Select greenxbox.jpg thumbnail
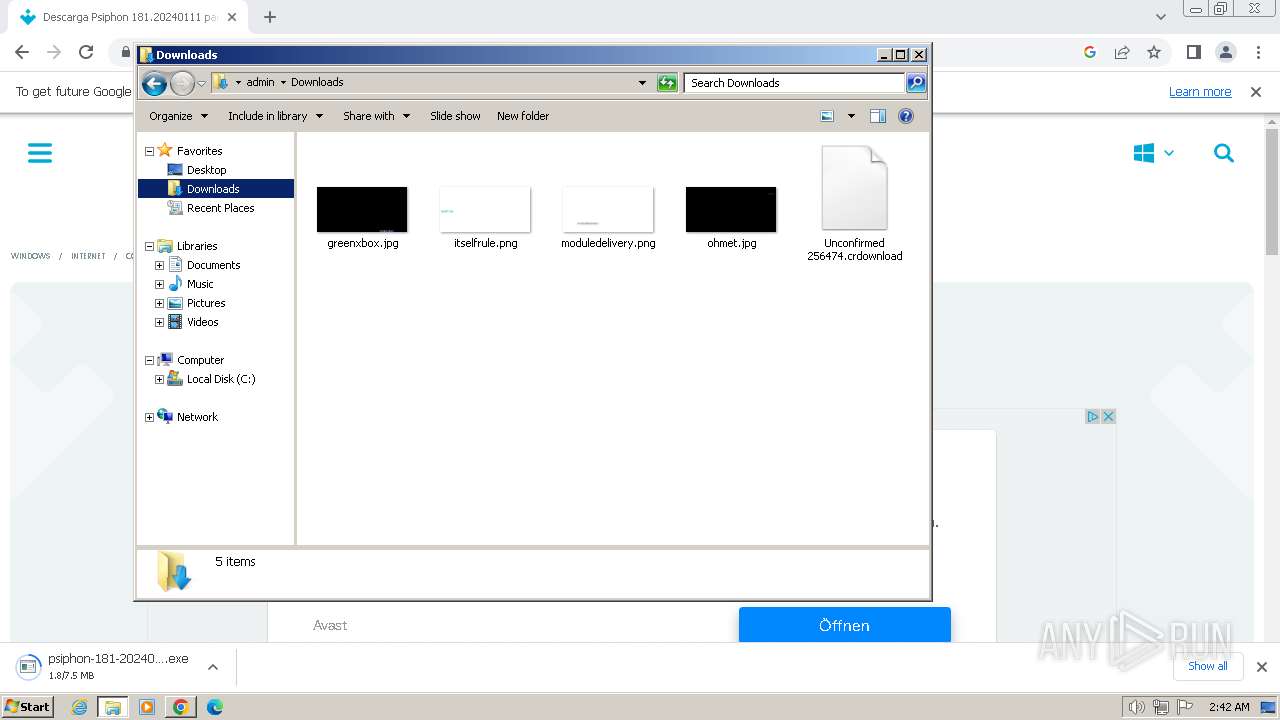 (x=362, y=209)
